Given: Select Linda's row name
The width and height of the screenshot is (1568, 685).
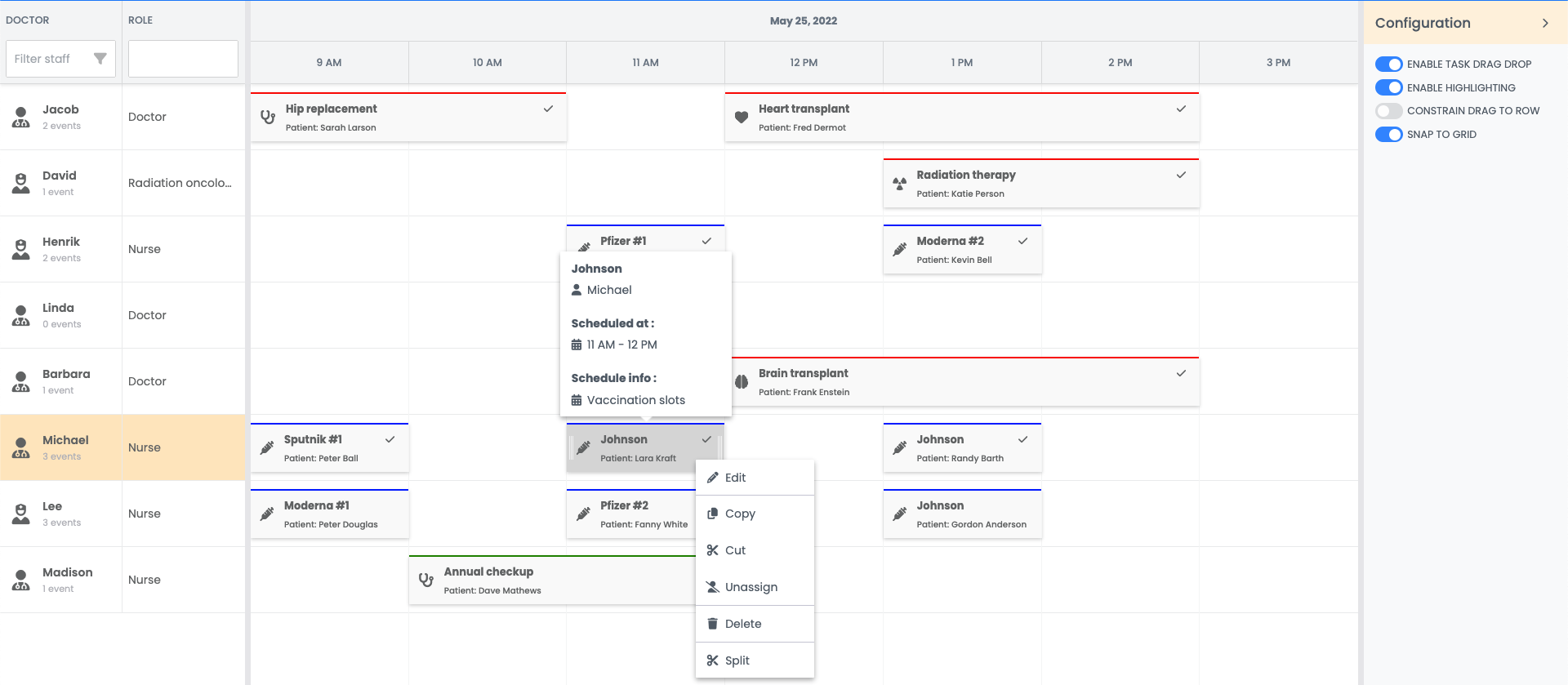Looking at the screenshot, I should pyautogui.click(x=58, y=308).
